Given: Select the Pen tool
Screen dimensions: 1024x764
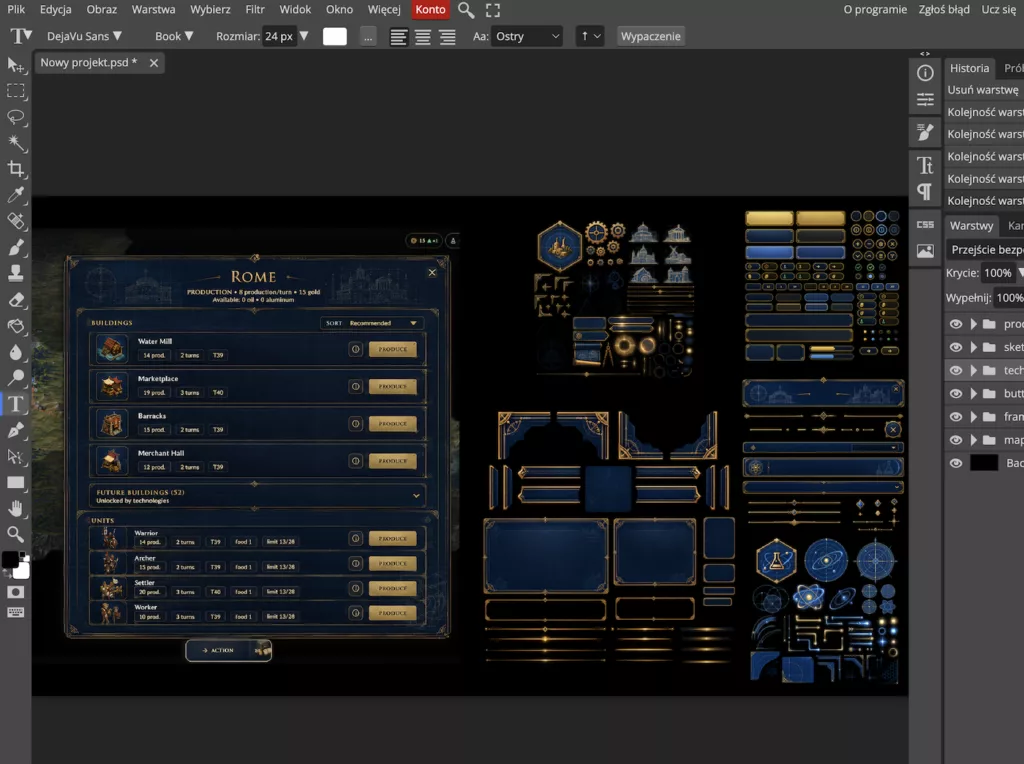Looking at the screenshot, I should pyautogui.click(x=16, y=430).
